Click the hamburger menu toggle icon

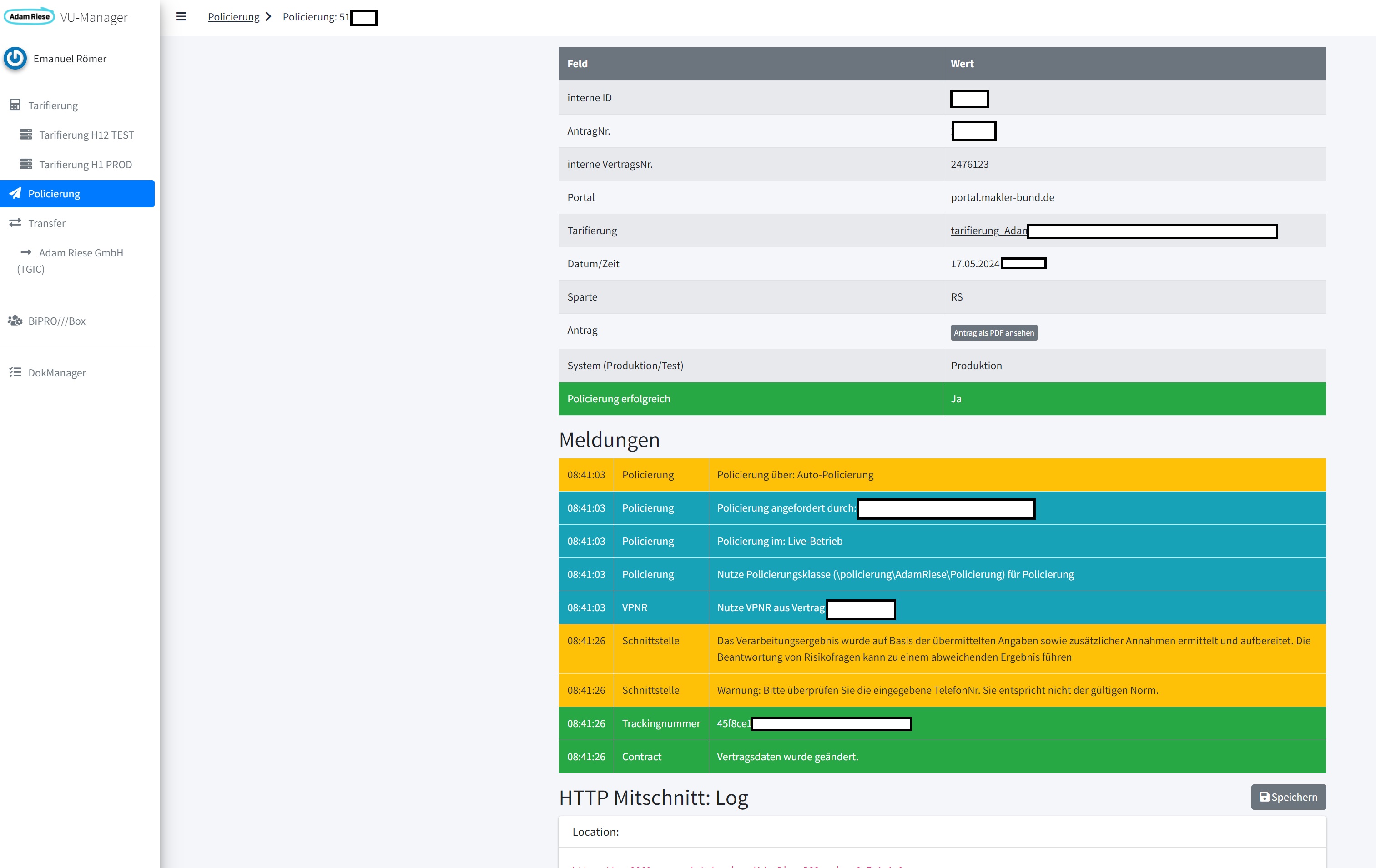pyautogui.click(x=181, y=16)
